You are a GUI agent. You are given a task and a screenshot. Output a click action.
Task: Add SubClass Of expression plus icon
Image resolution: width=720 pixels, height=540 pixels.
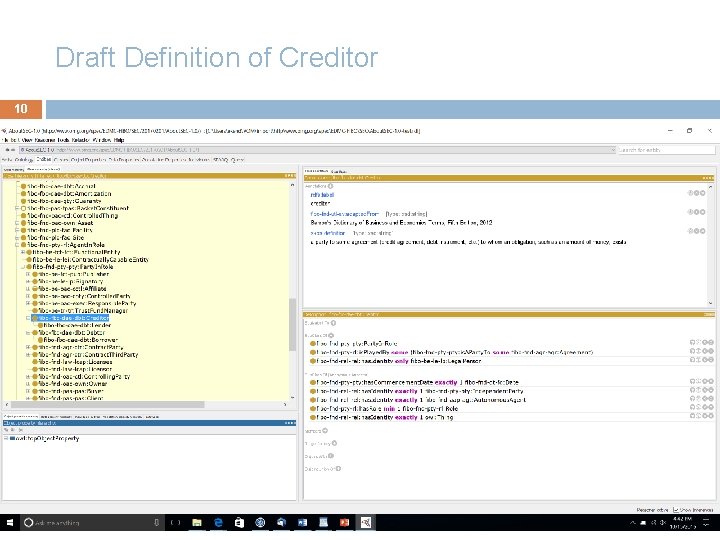pos(331,335)
